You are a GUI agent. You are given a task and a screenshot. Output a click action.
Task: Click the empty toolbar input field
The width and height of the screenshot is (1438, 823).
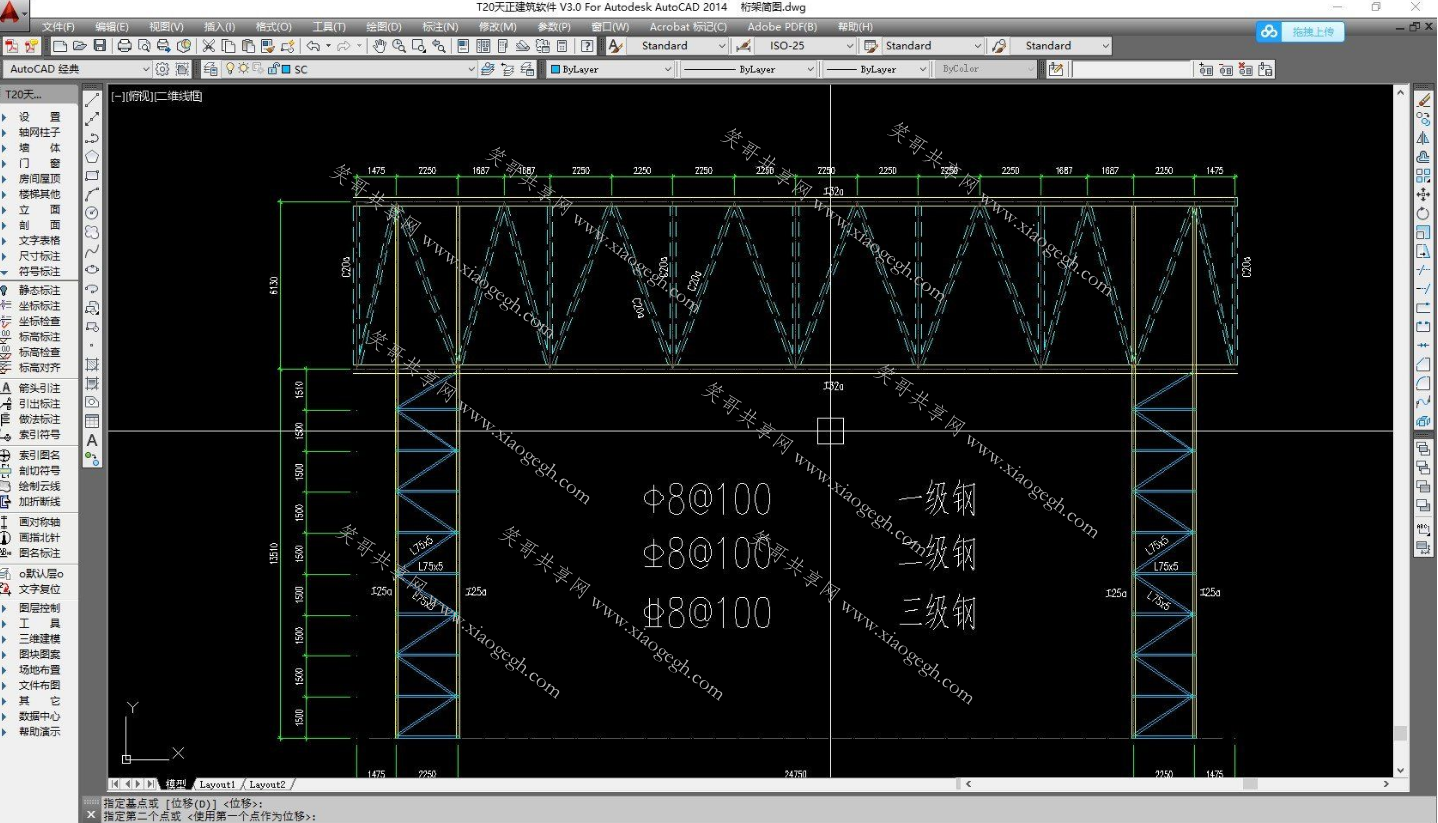point(1131,70)
